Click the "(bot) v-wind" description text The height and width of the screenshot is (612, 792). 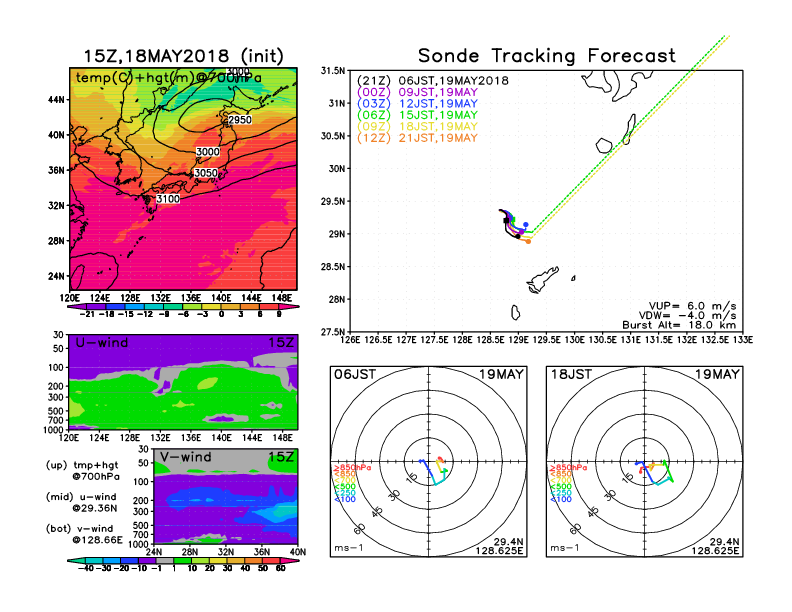(x=79, y=529)
